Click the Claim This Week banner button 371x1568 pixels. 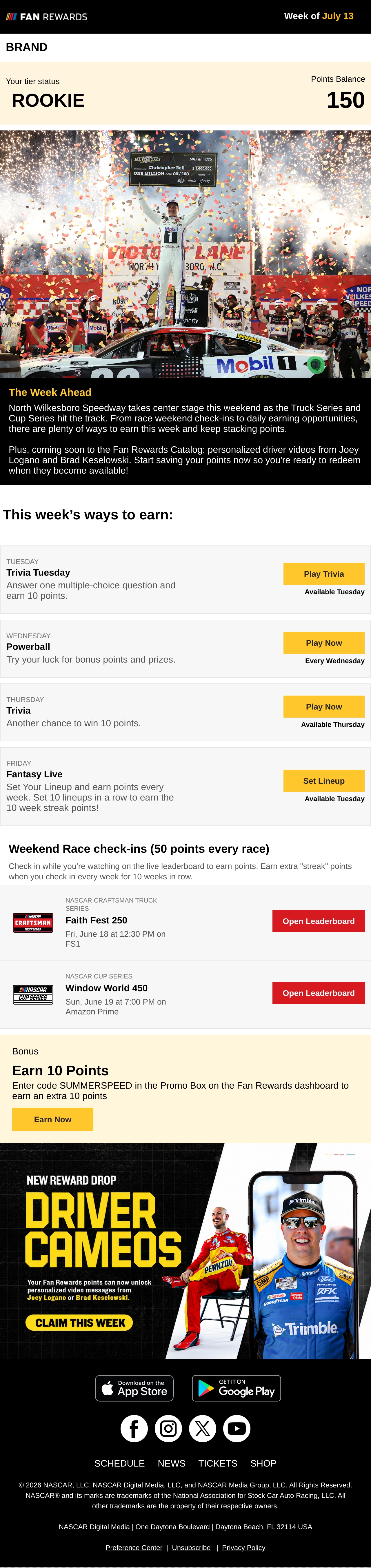click(79, 1323)
